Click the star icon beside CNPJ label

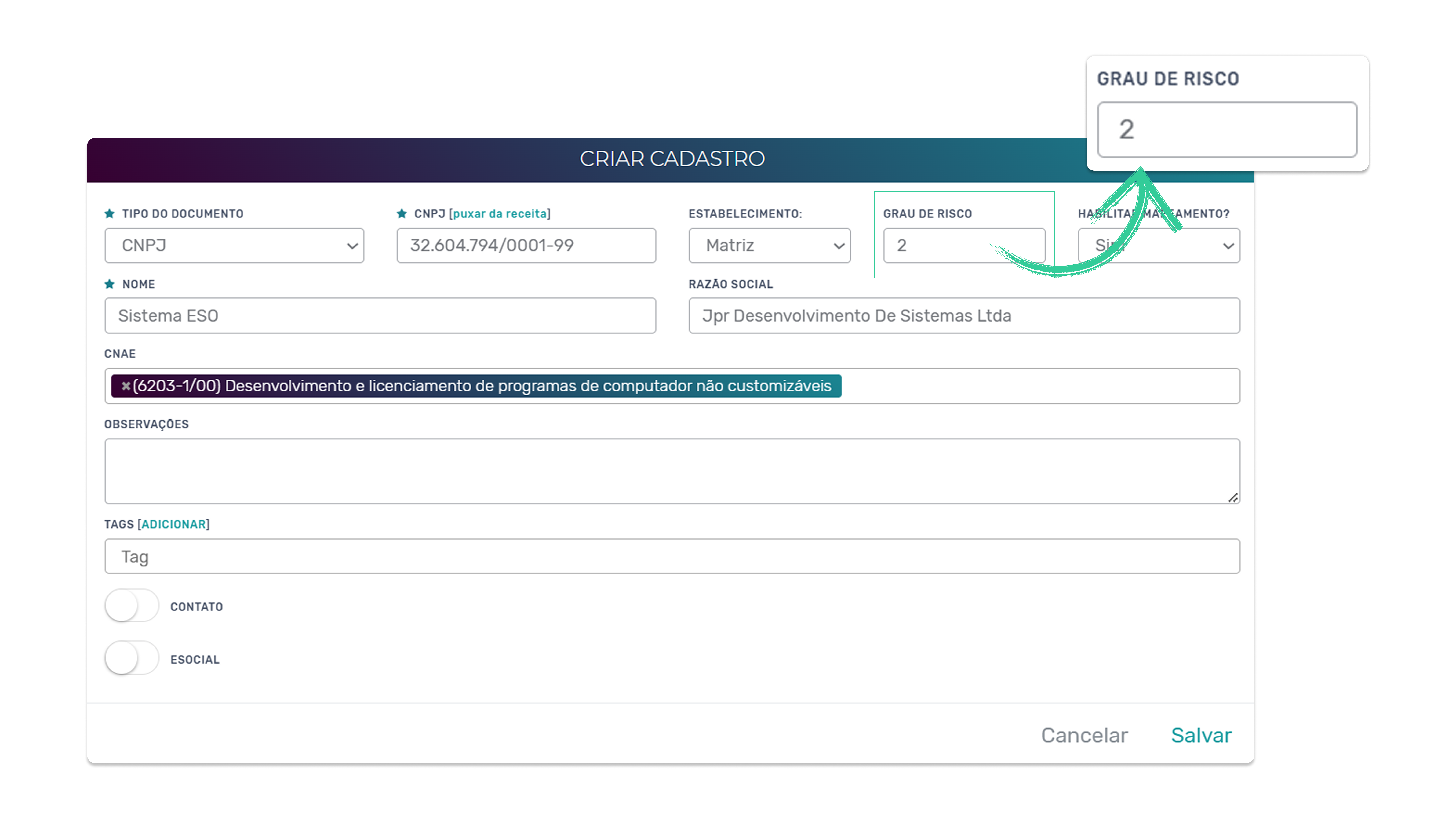coord(402,214)
